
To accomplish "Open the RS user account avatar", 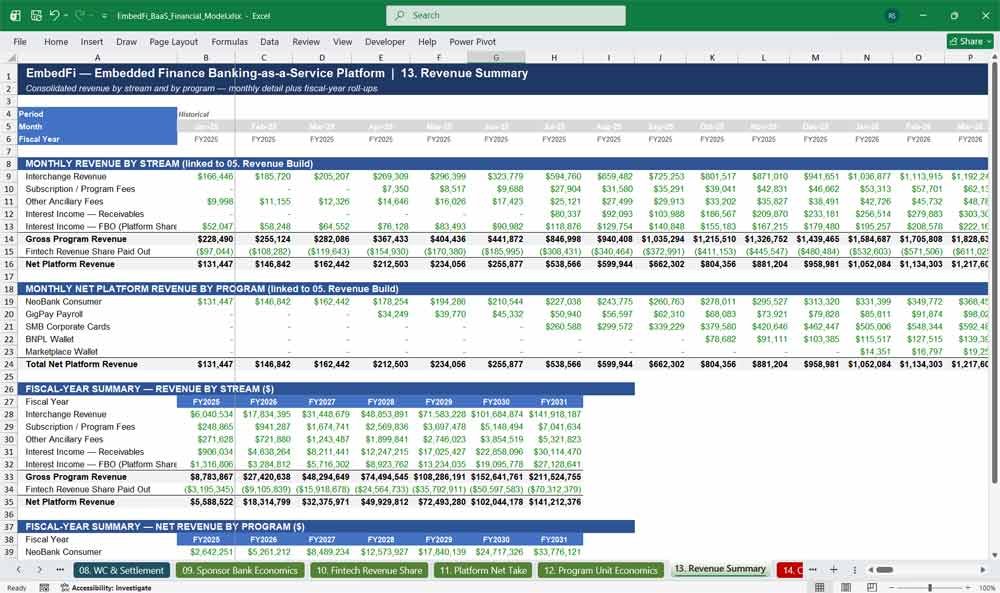I will (x=892, y=16).
